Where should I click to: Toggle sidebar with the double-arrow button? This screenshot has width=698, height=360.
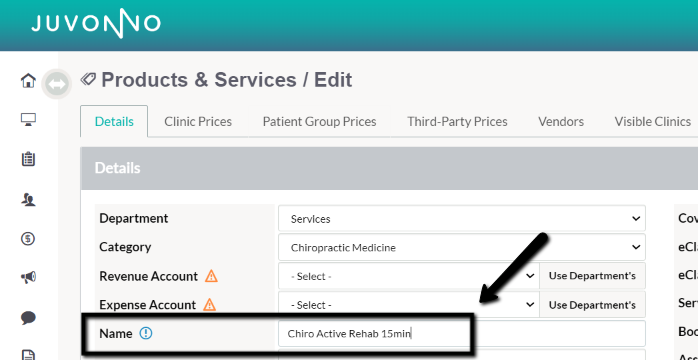(57, 84)
